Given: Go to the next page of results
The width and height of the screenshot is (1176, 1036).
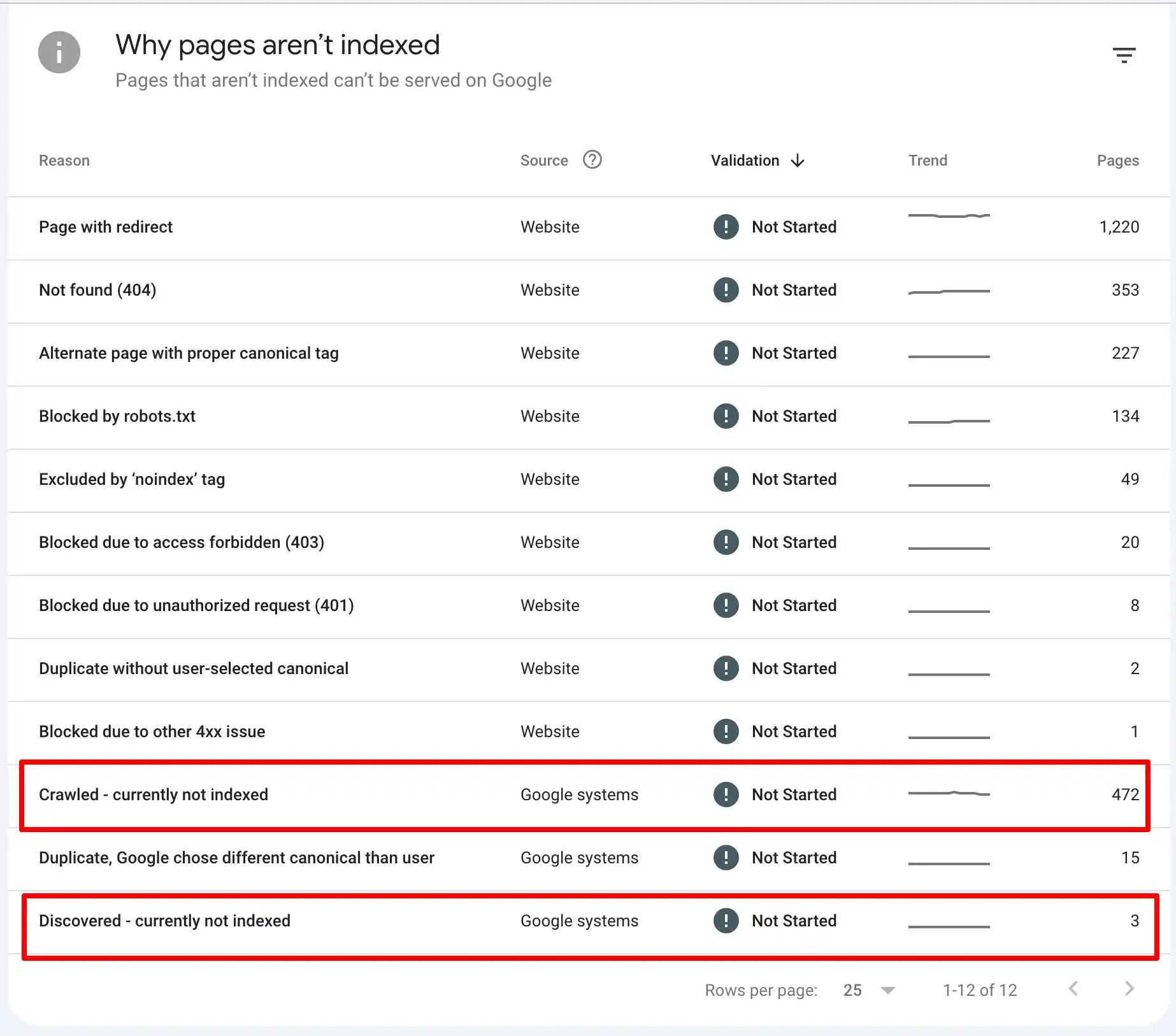Looking at the screenshot, I should [1129, 988].
